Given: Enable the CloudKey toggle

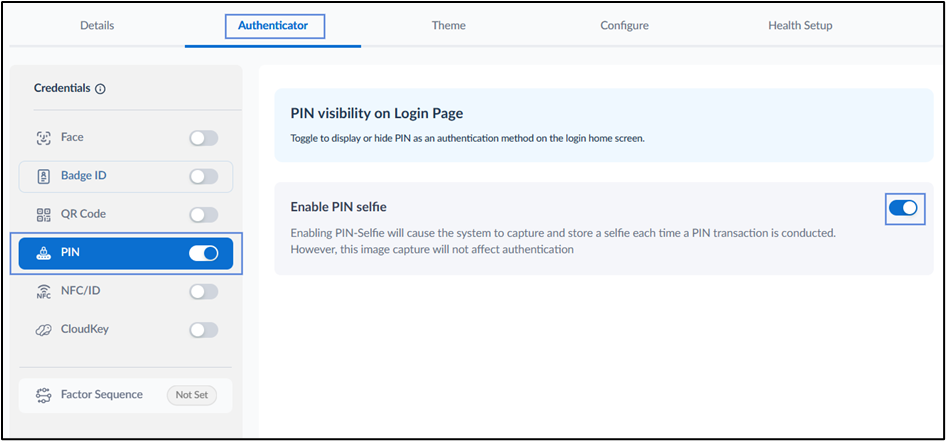Looking at the screenshot, I should (203, 330).
